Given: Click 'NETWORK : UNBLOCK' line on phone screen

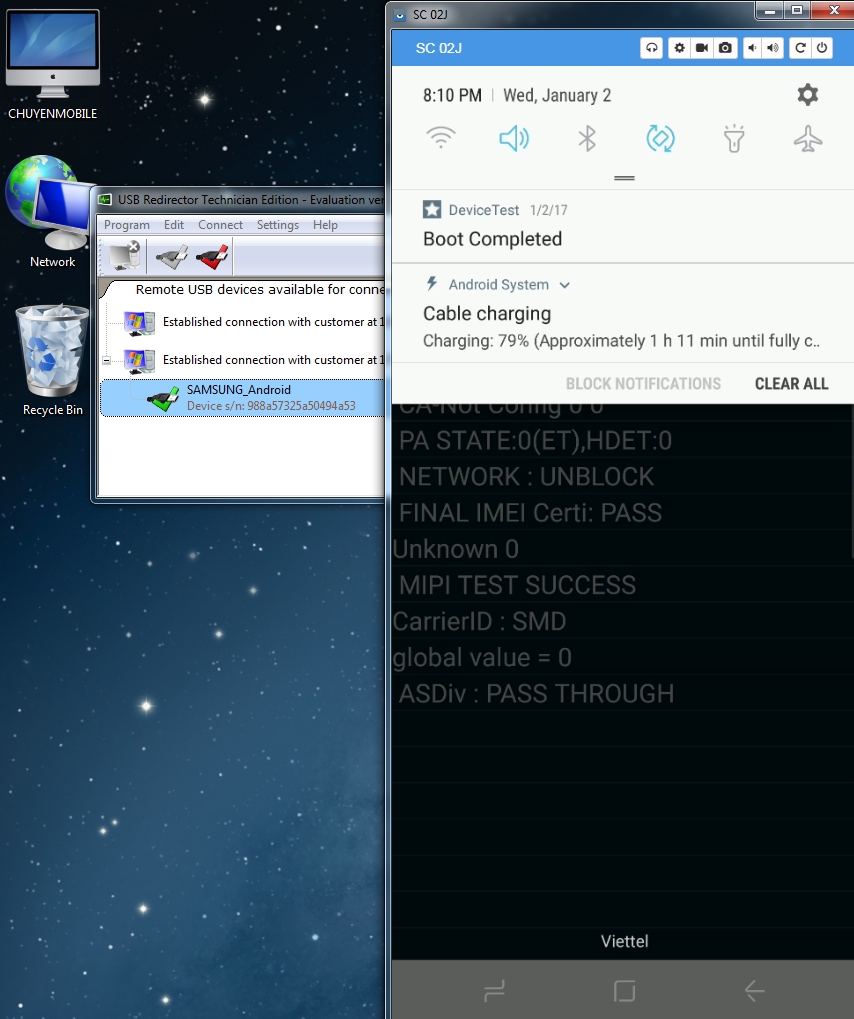Looking at the screenshot, I should tap(526, 477).
